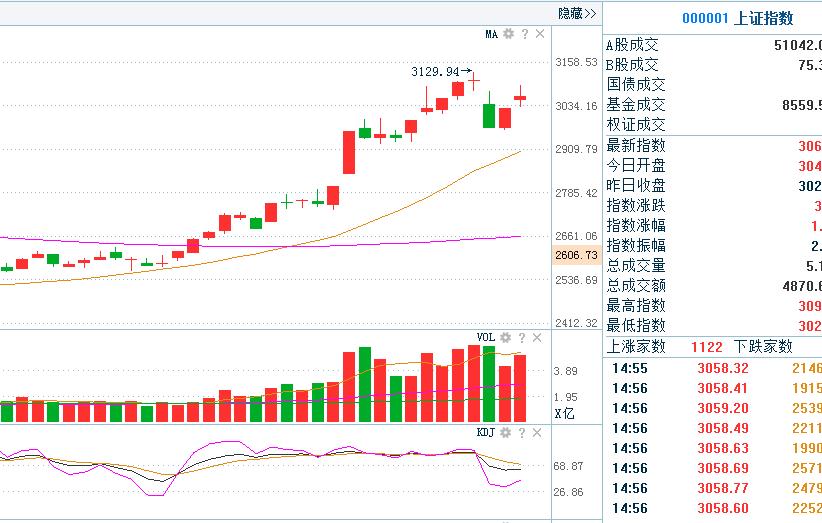Open help for the KDJ indicator
Viewport: 822px width, 523px height.
pyautogui.click(x=522, y=432)
